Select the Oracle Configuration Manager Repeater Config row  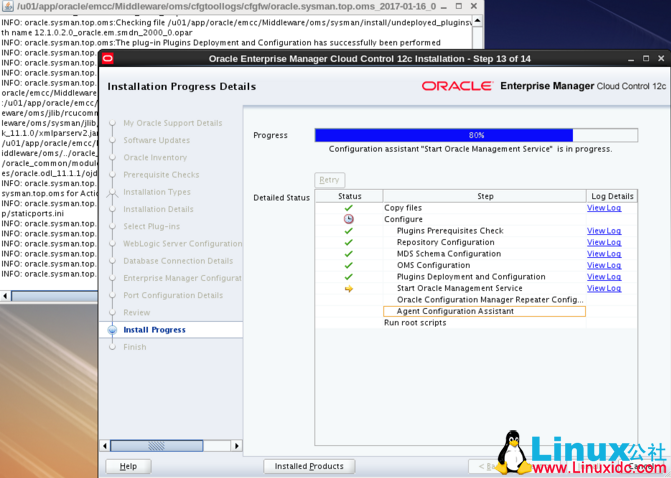pos(490,300)
